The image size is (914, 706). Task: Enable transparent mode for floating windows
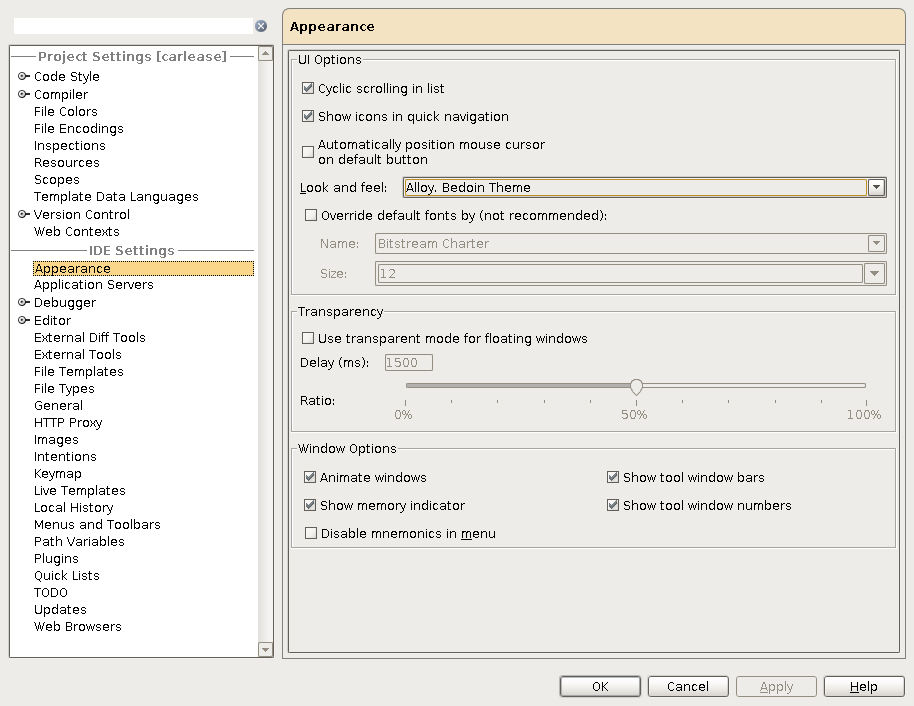pos(308,339)
